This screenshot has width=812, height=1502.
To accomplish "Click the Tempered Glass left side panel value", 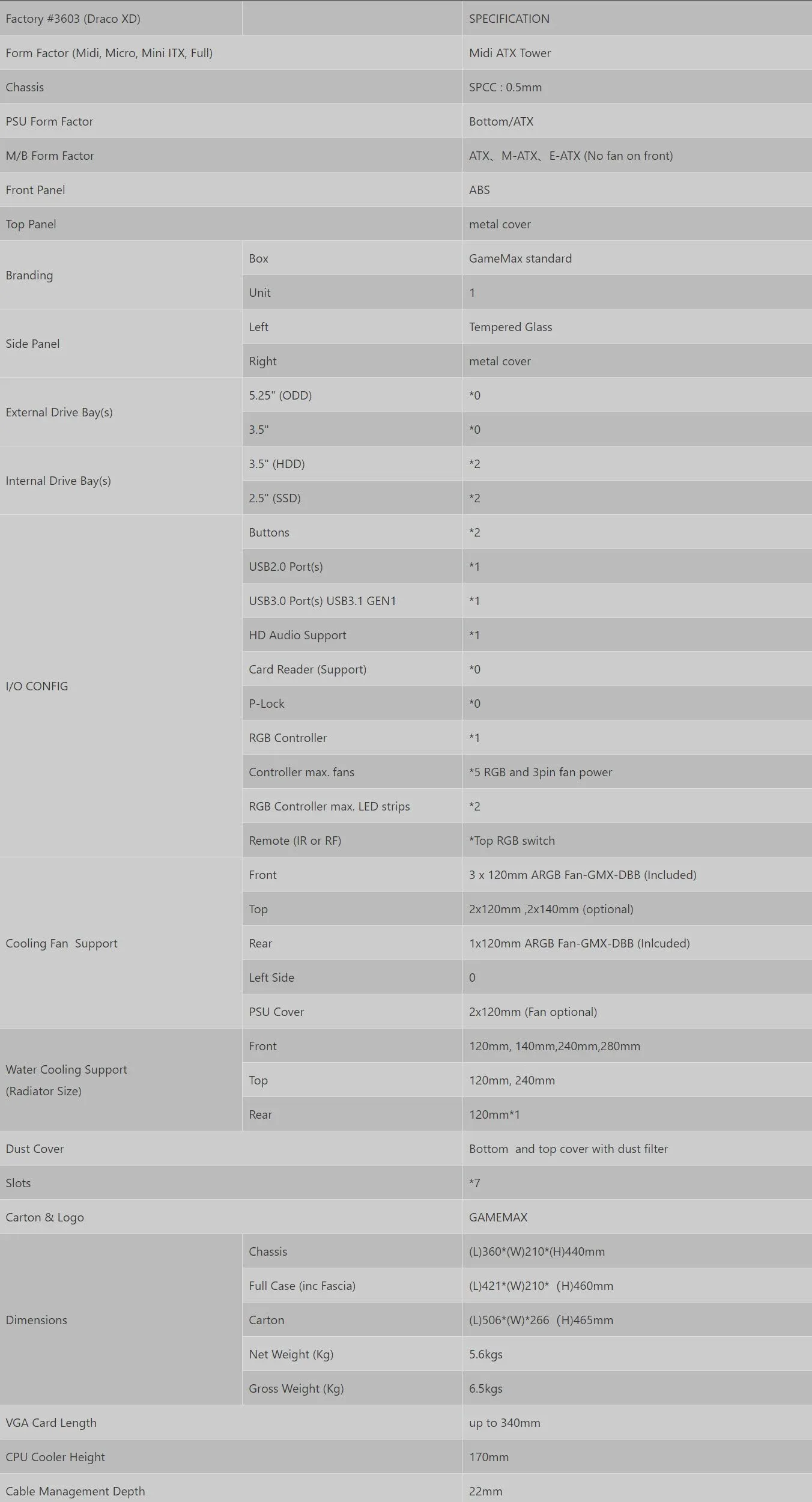I will pyautogui.click(x=511, y=327).
